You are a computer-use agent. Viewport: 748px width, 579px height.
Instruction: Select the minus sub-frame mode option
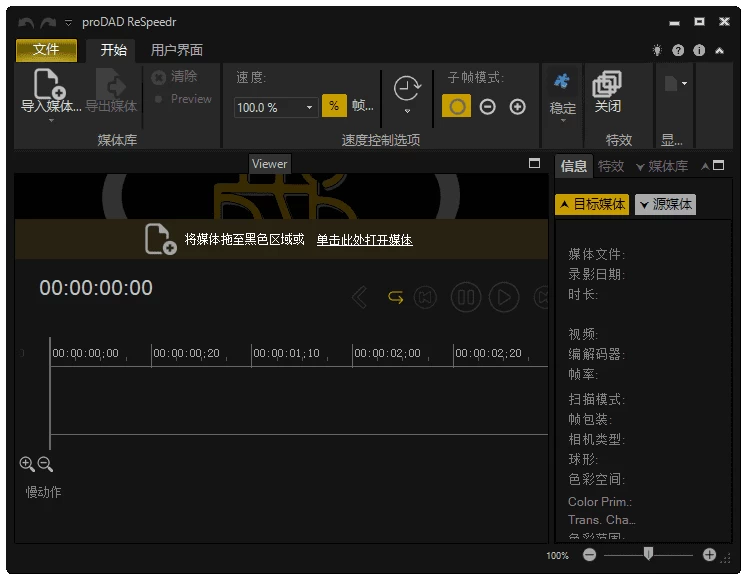(x=487, y=106)
